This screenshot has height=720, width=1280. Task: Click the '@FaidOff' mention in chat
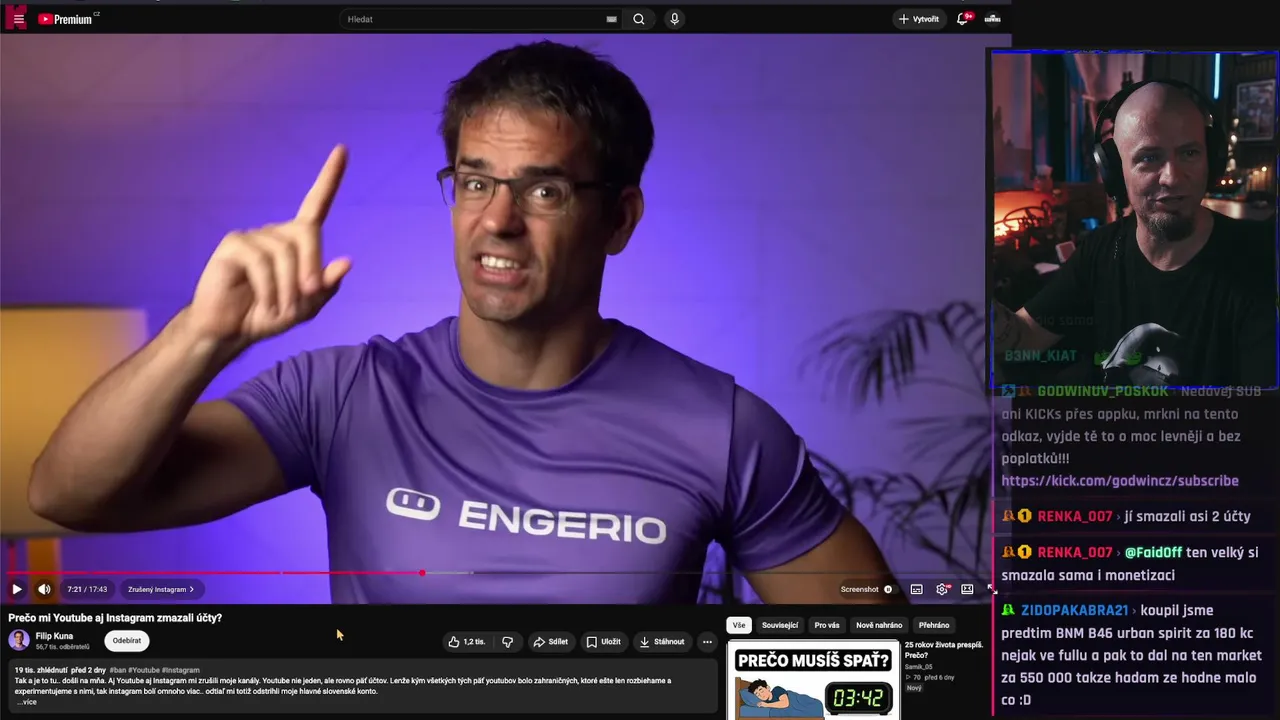click(1153, 553)
